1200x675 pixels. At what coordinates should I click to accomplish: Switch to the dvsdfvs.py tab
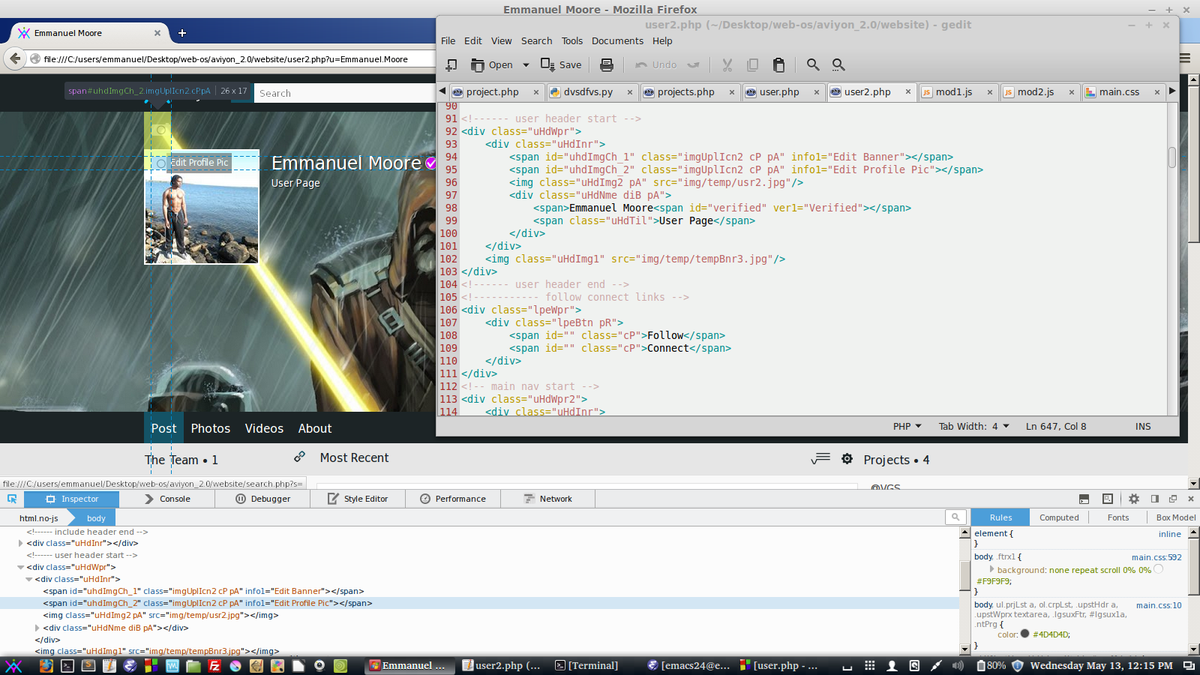[x=593, y=92]
